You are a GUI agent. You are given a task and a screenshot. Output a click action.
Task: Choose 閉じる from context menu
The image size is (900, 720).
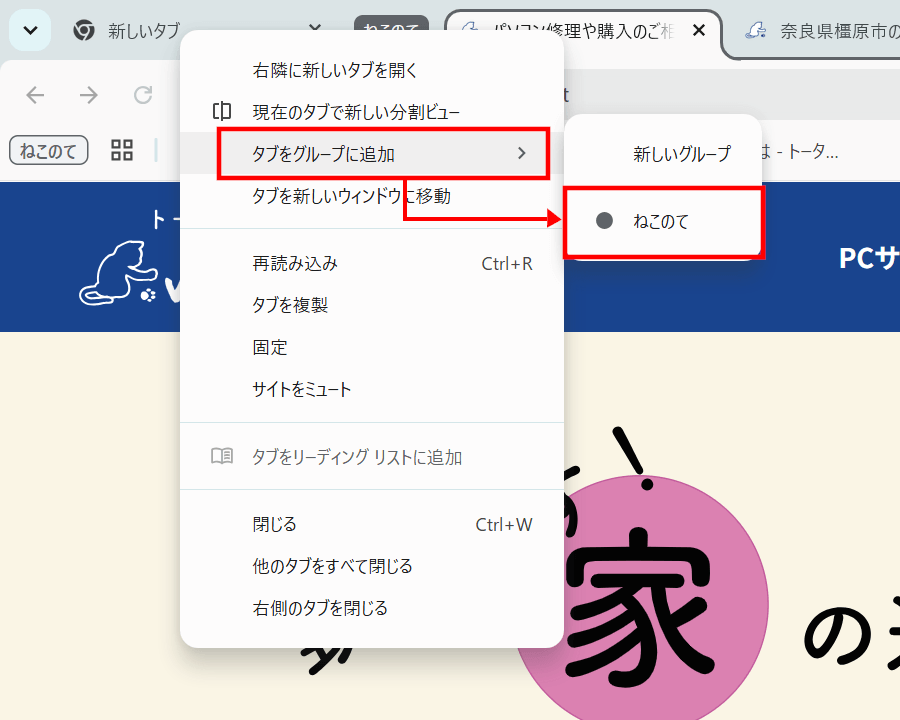click(372, 524)
